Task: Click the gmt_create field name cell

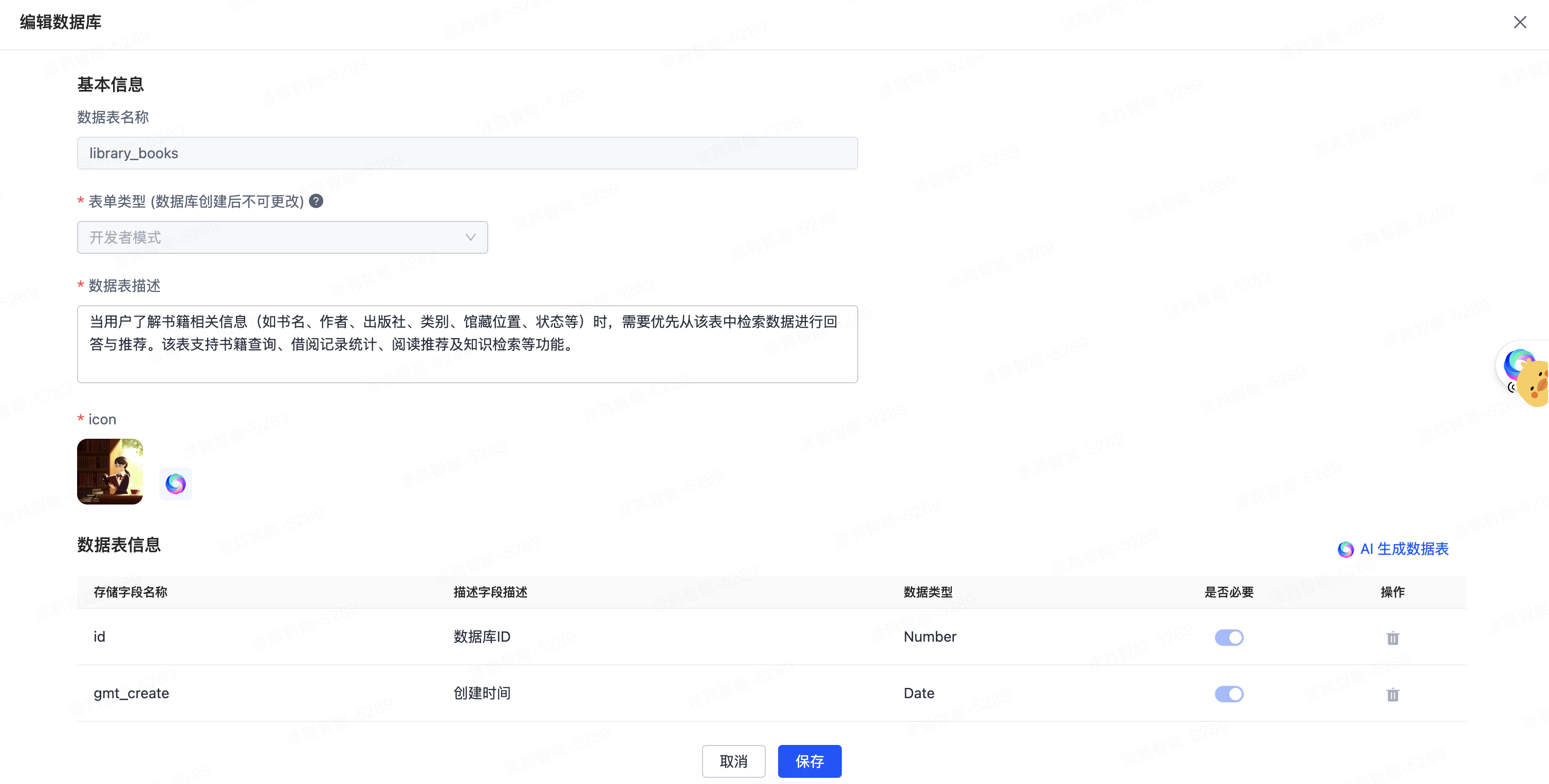Action: tap(131, 693)
